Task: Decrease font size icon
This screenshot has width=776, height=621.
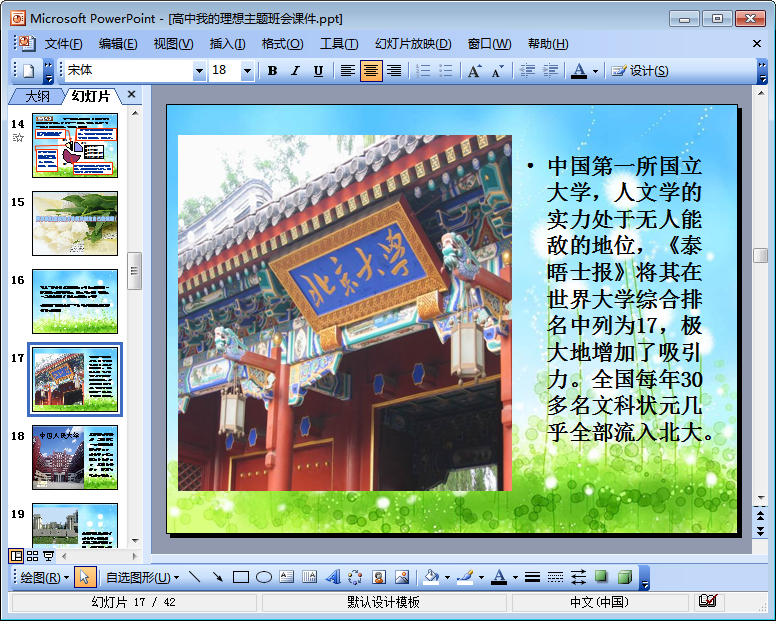Action: 498,71
